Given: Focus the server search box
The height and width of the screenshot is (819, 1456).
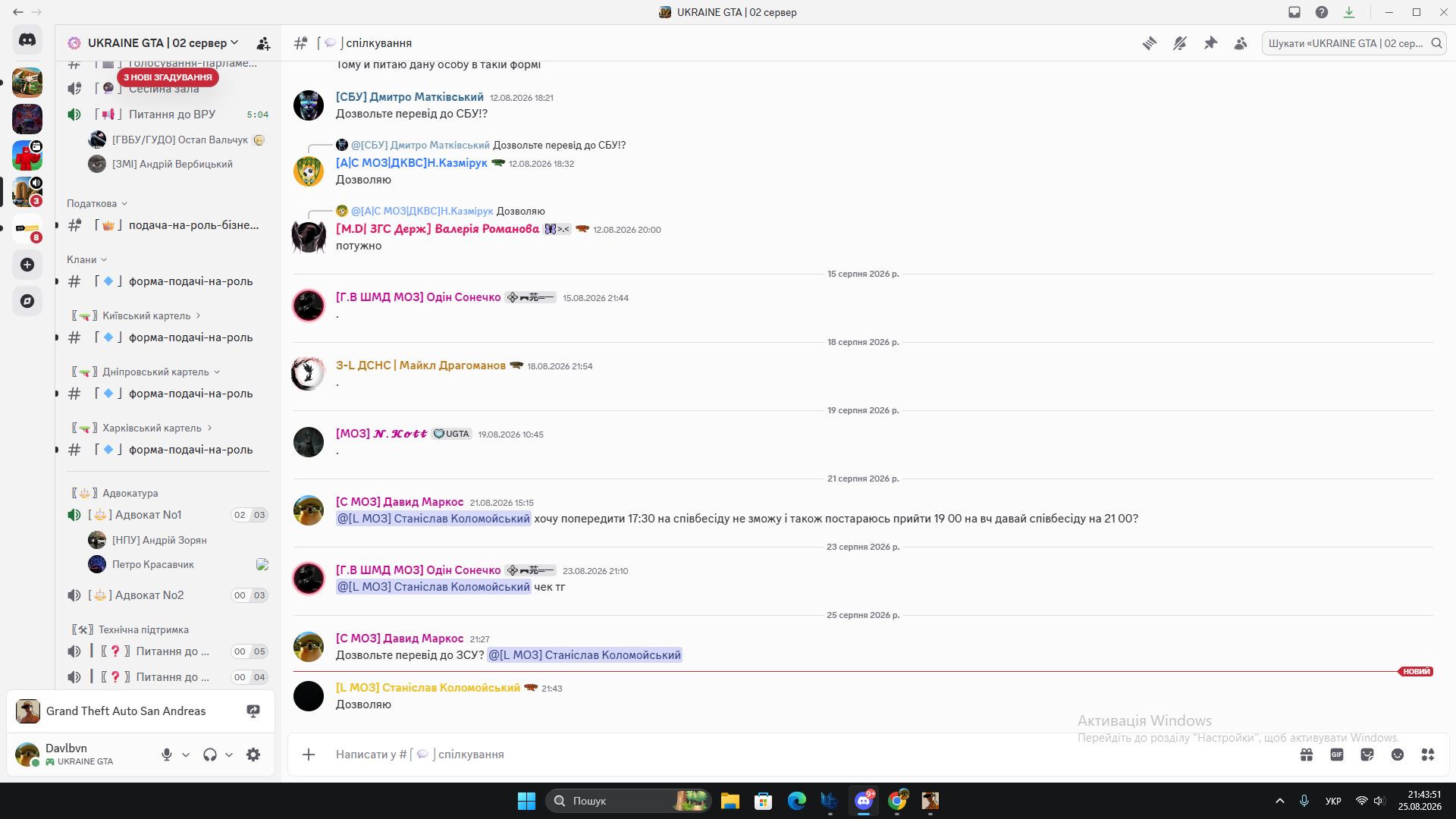Looking at the screenshot, I should [x=1354, y=43].
